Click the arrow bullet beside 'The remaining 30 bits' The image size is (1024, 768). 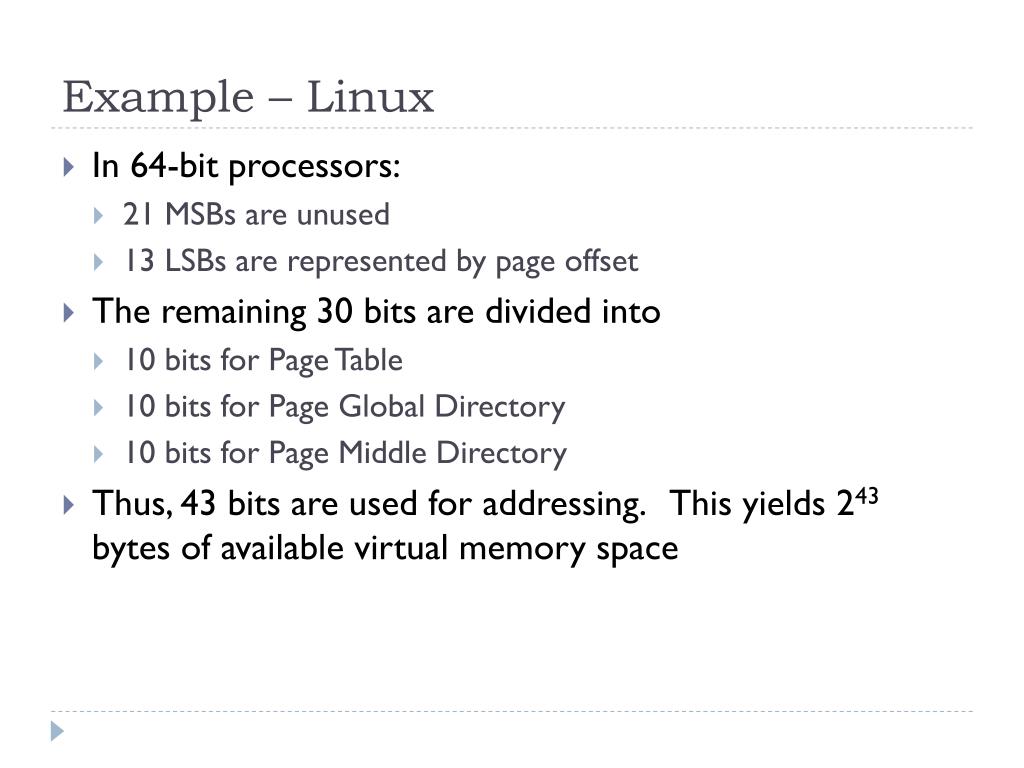69,312
